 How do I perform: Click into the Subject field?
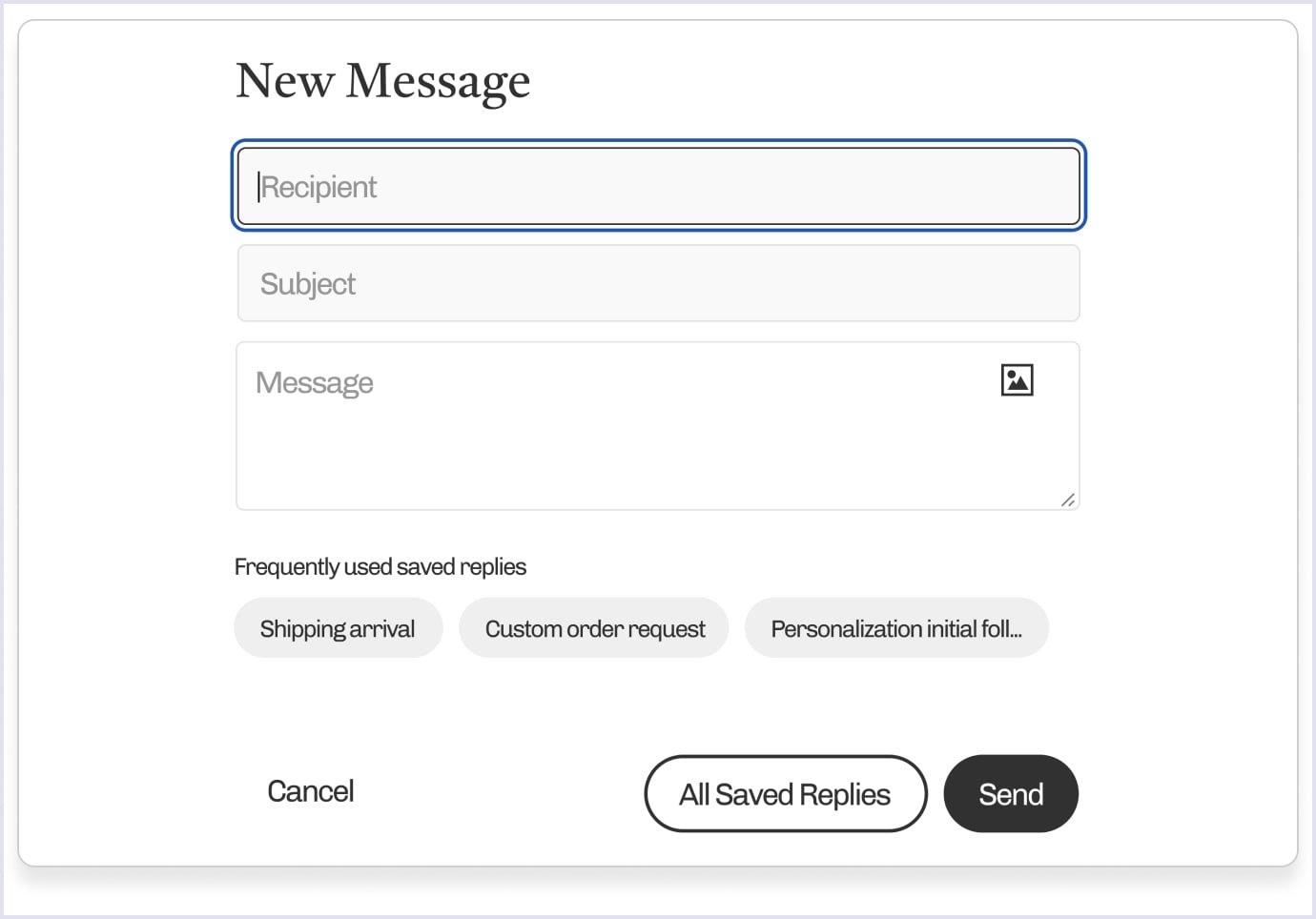click(x=658, y=283)
